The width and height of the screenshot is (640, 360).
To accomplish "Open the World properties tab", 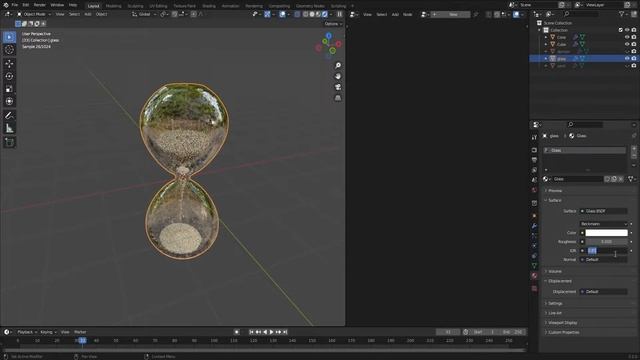I will tap(534, 190).
